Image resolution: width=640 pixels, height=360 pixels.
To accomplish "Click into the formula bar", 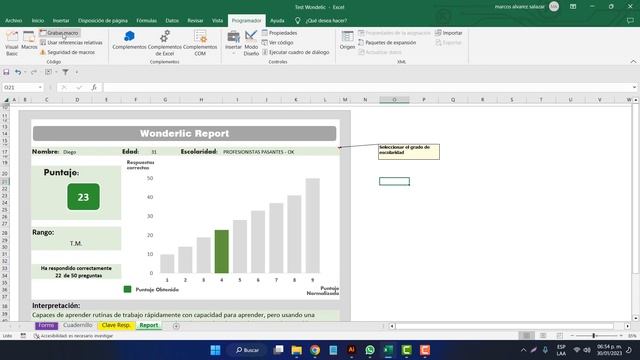I will click(366, 87).
